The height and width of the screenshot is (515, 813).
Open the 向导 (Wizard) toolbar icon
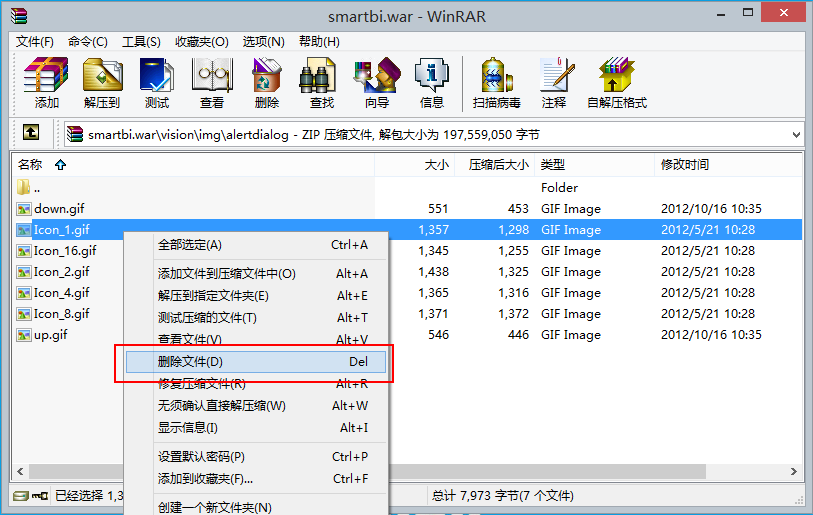[377, 83]
